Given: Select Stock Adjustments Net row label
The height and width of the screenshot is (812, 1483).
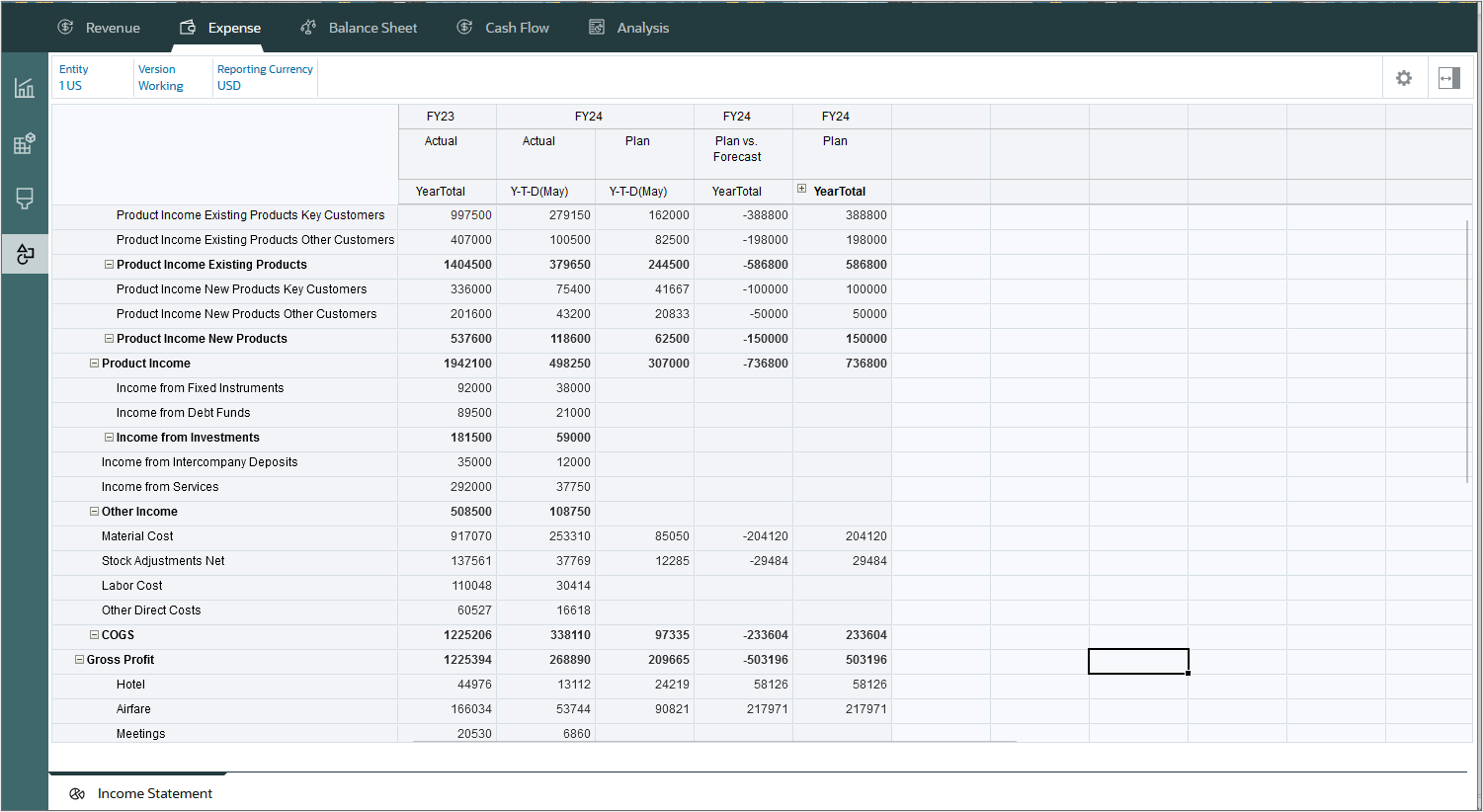Looking at the screenshot, I should [163, 561].
